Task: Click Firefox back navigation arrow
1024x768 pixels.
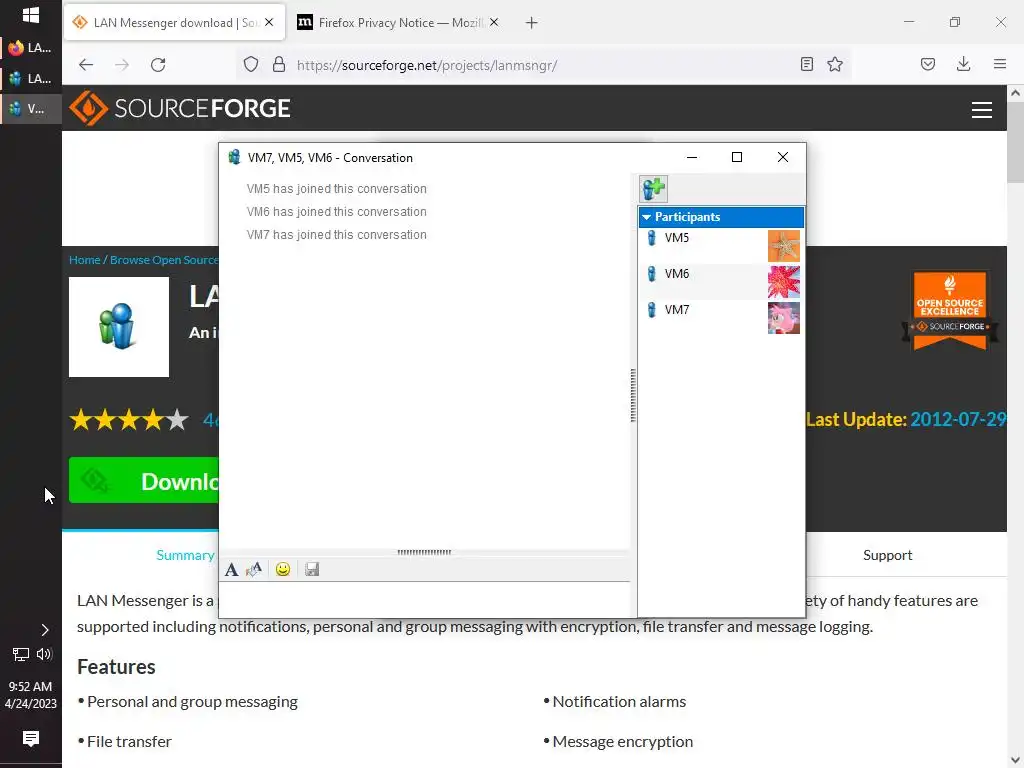Action: click(x=86, y=65)
